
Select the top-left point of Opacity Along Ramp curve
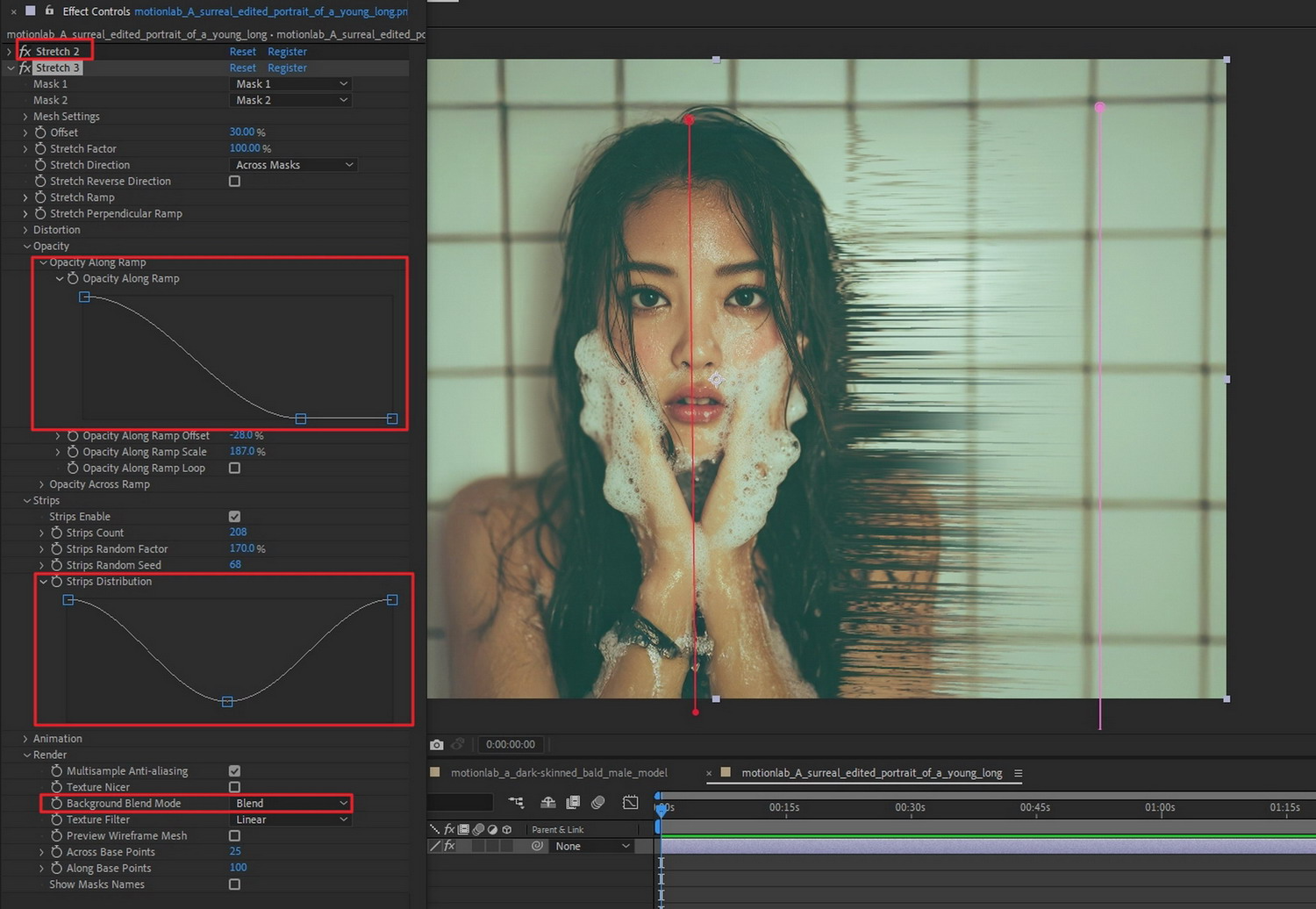pyautogui.click(x=84, y=297)
